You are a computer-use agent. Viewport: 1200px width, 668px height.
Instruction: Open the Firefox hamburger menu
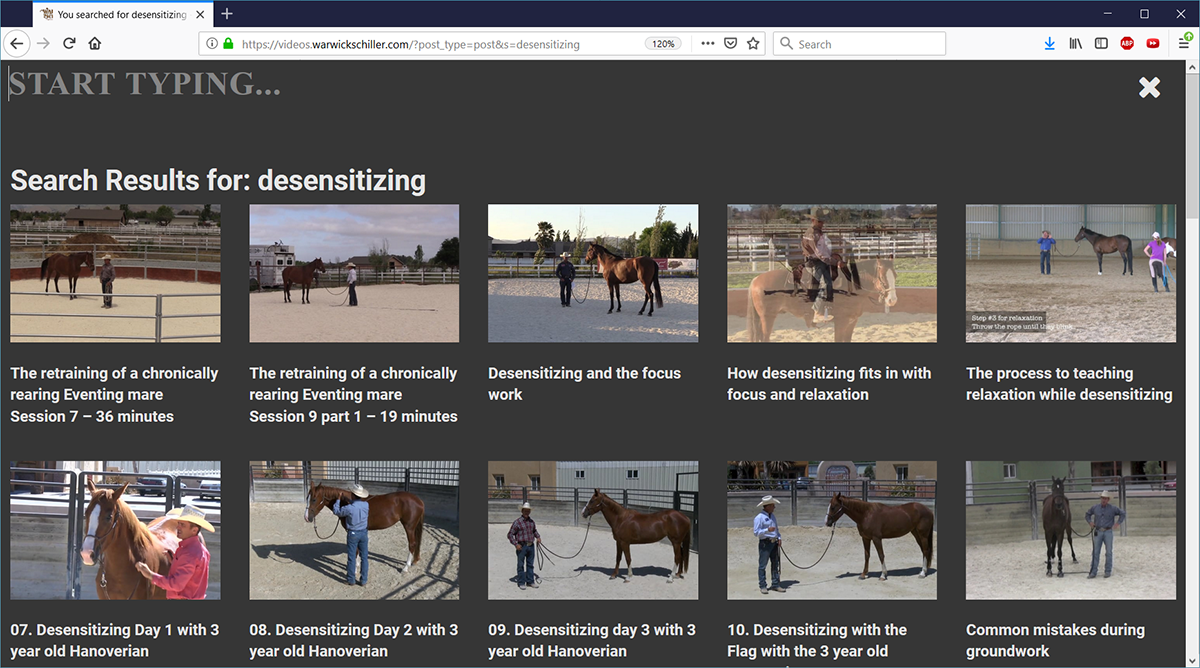point(1184,44)
